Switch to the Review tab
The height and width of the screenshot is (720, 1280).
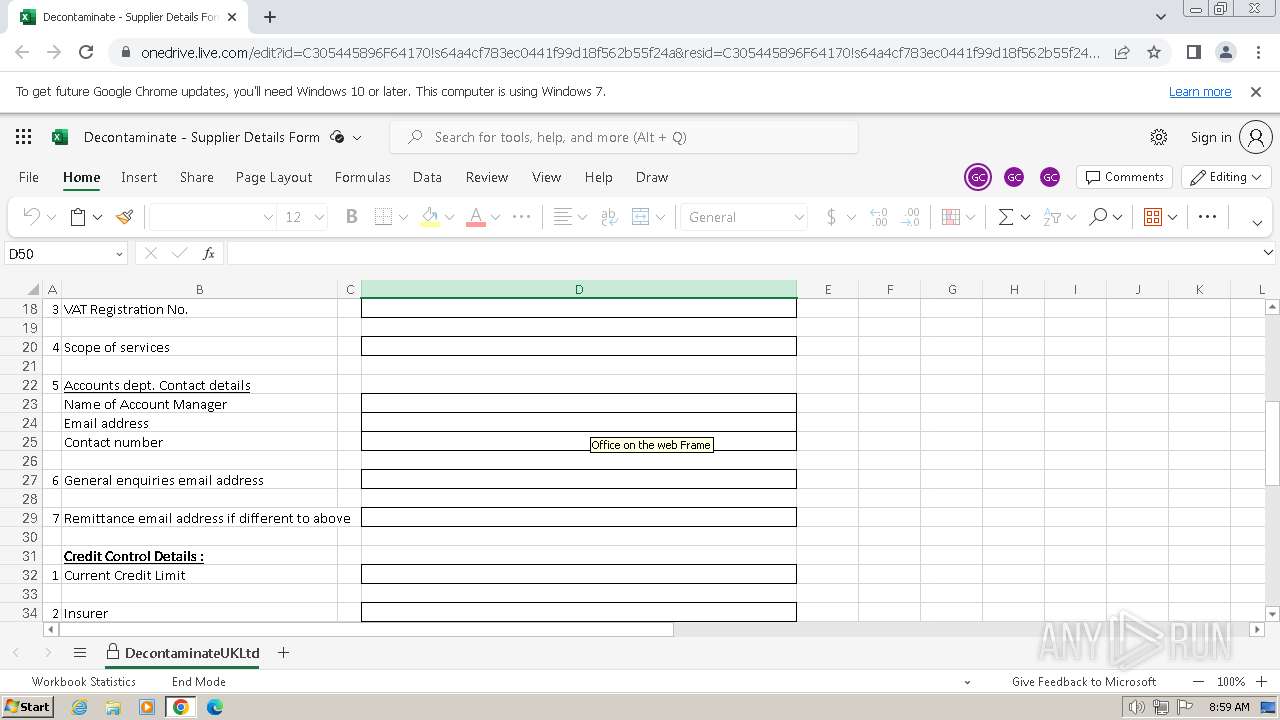tap(487, 177)
